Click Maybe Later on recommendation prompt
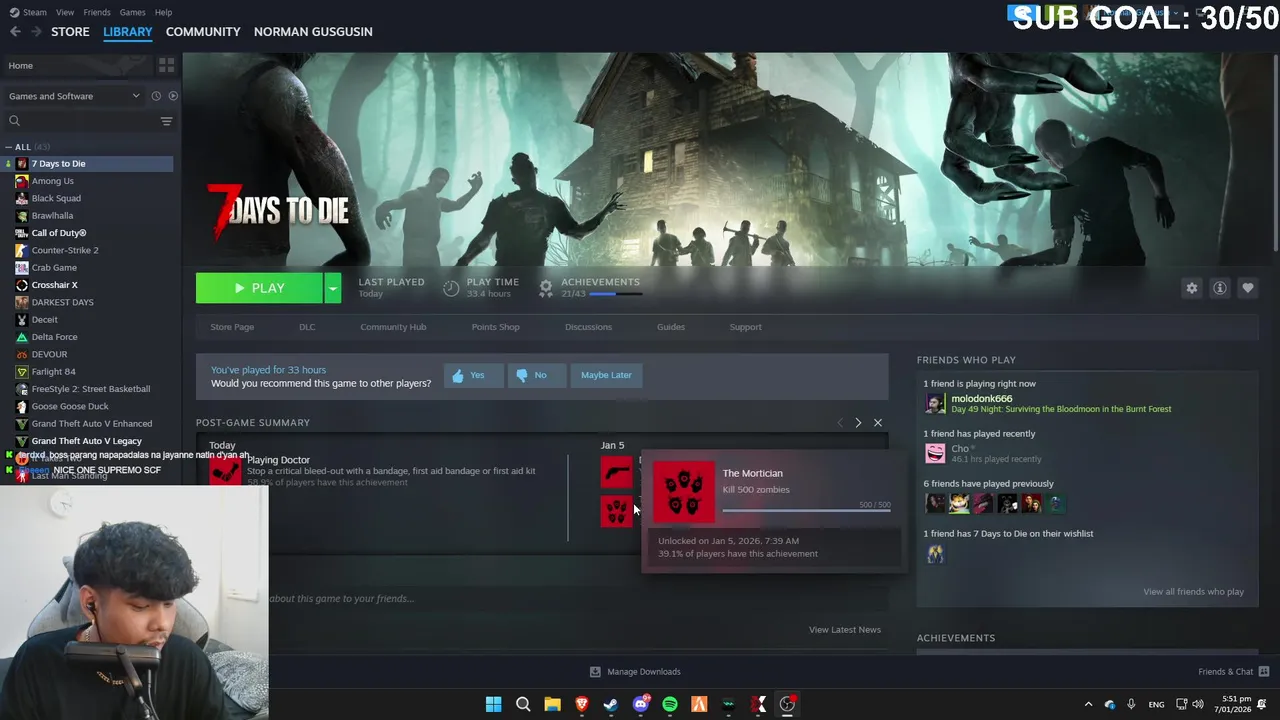The width and height of the screenshot is (1280, 720). [x=606, y=375]
